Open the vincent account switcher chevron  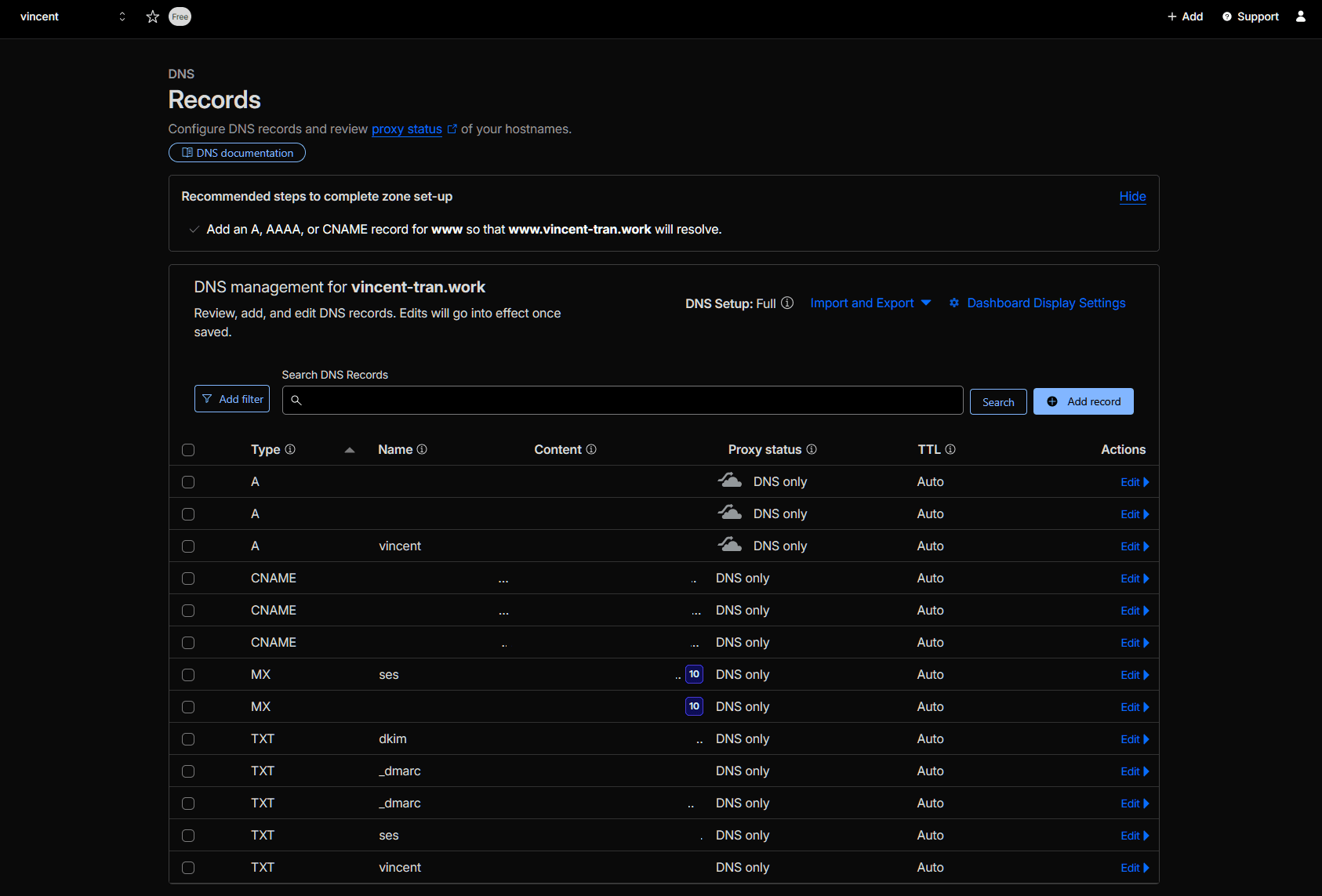(x=122, y=16)
